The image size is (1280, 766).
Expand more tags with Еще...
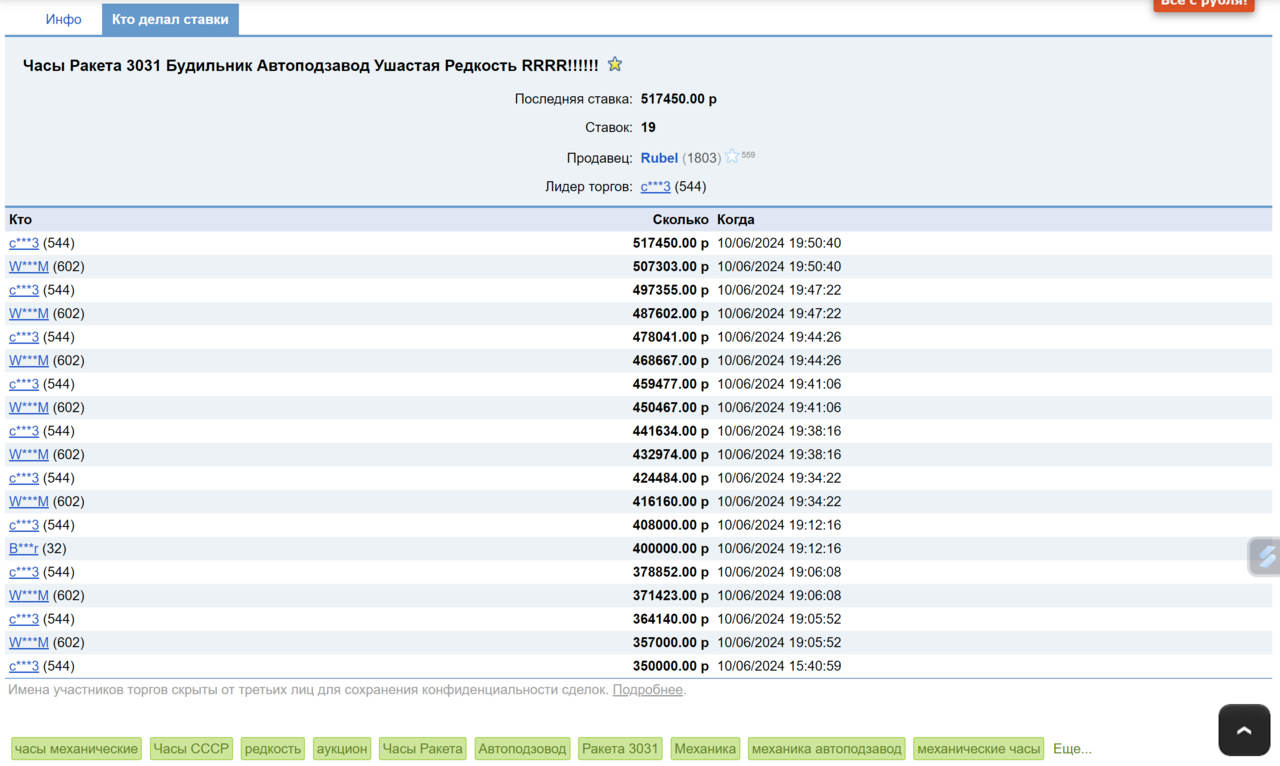pos(1072,749)
